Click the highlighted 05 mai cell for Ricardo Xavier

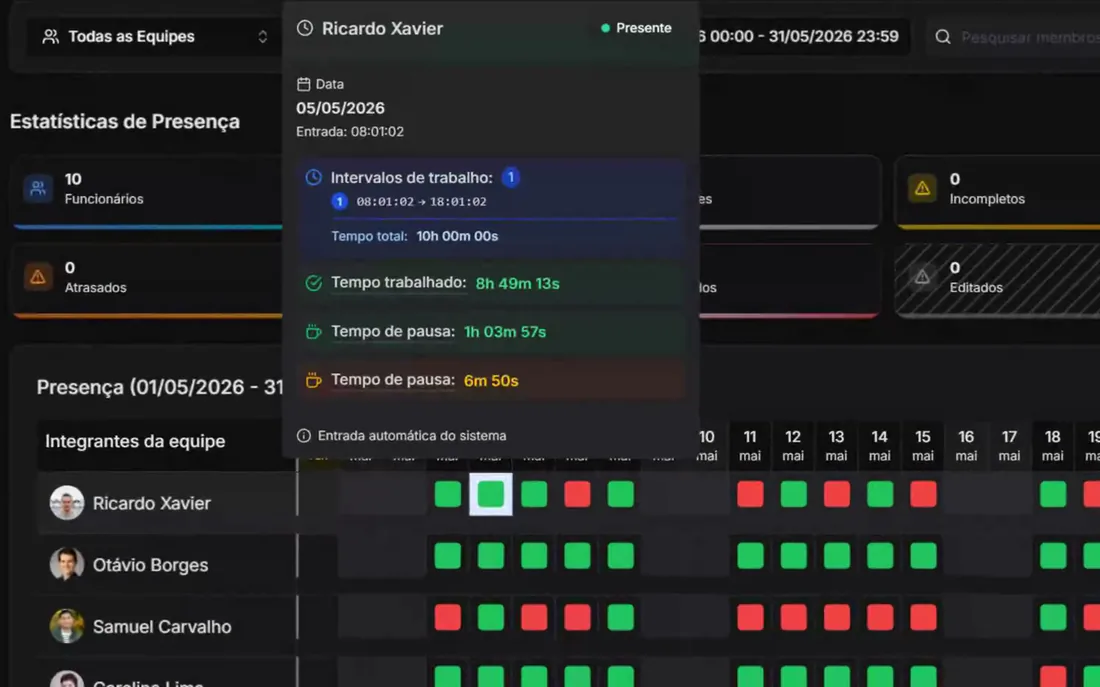click(x=490, y=494)
